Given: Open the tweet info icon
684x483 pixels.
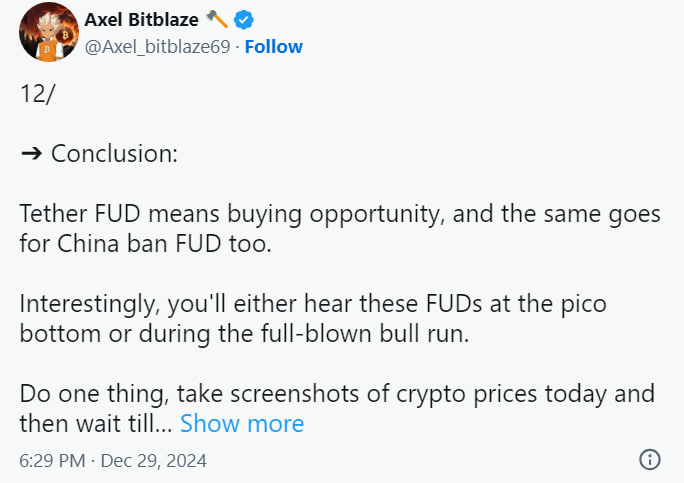Looking at the screenshot, I should (x=649, y=460).
